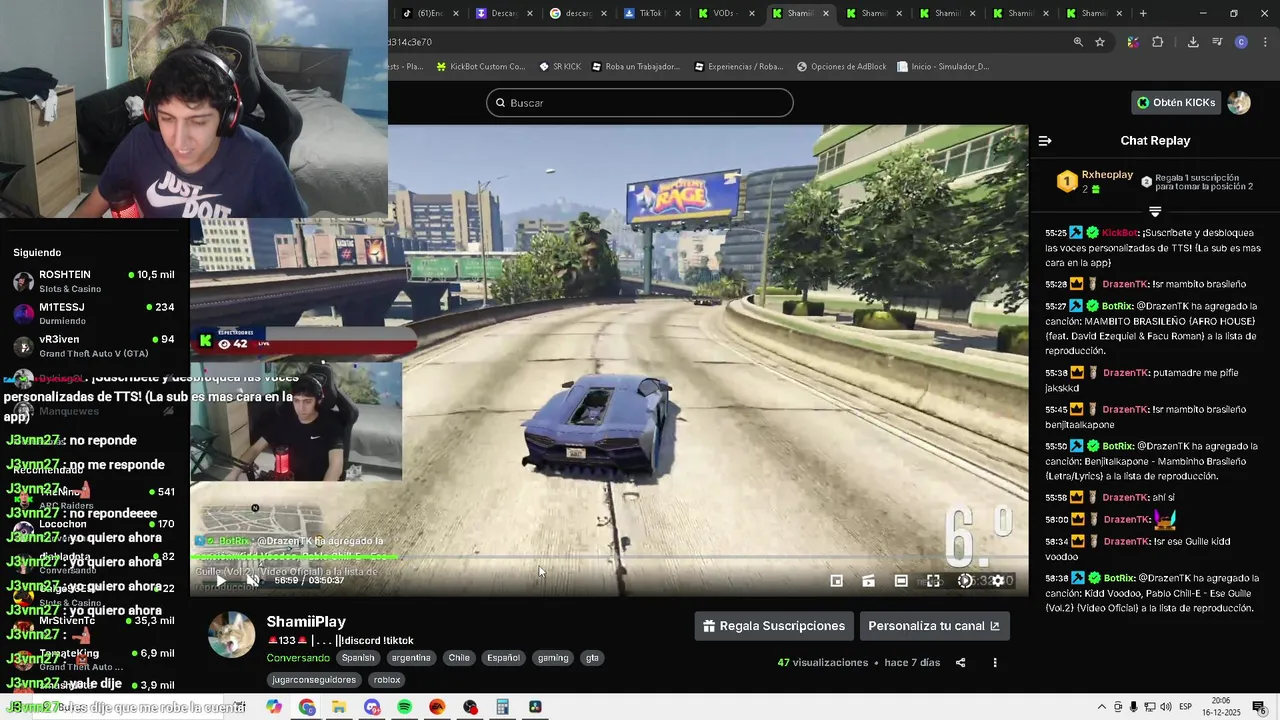Screen dimensions: 1280x720
Task: Open ROSHTEIN channel in sidebar
Action: 94,281
